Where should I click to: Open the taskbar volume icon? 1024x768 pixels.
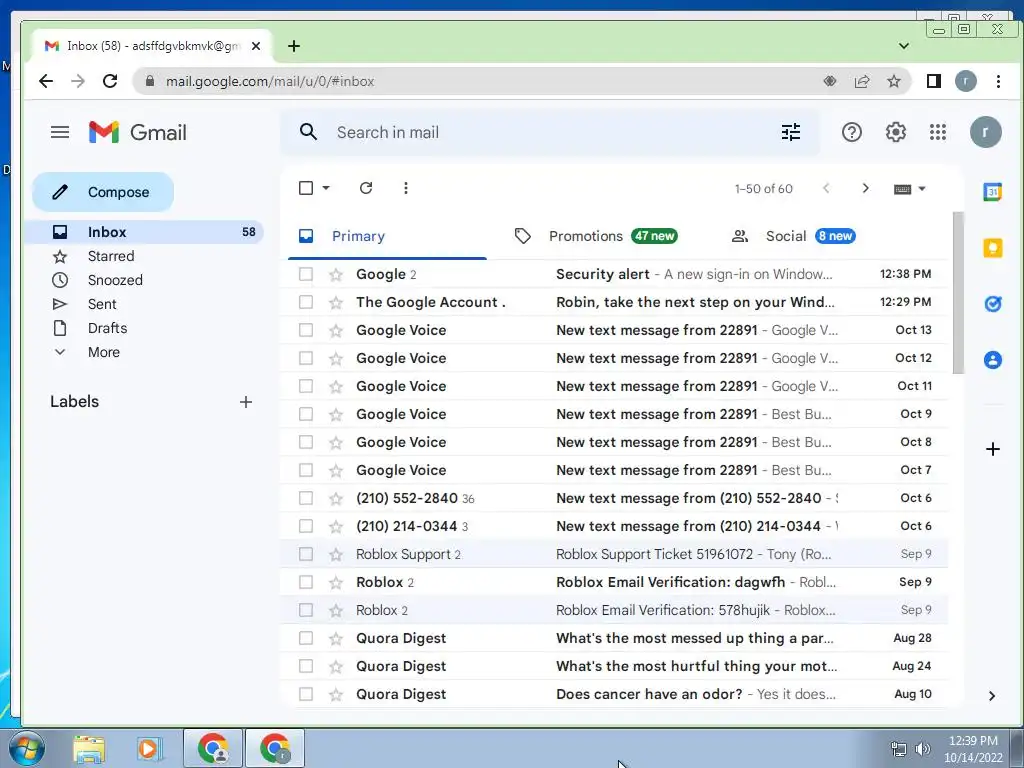pyautogui.click(x=923, y=749)
